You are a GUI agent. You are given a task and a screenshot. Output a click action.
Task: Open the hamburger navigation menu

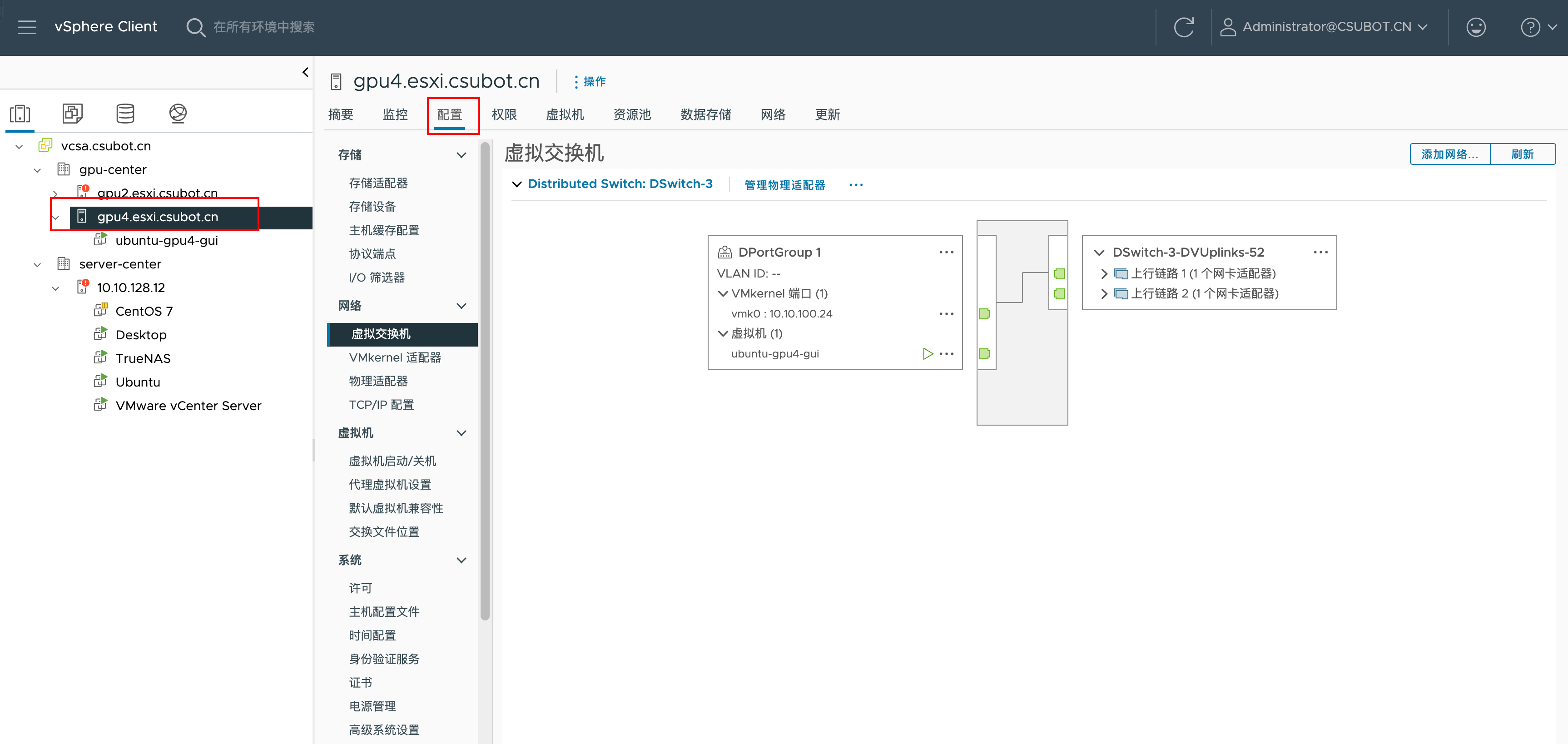[27, 27]
